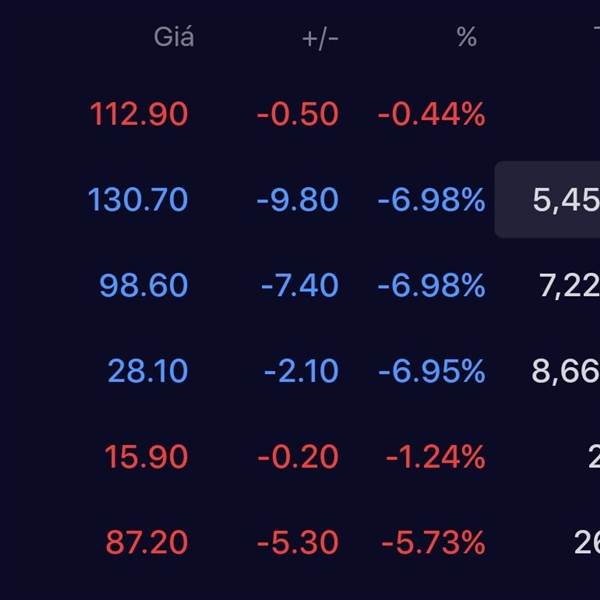600x600 pixels.
Task: Click the +/- column header
Action: [321, 38]
